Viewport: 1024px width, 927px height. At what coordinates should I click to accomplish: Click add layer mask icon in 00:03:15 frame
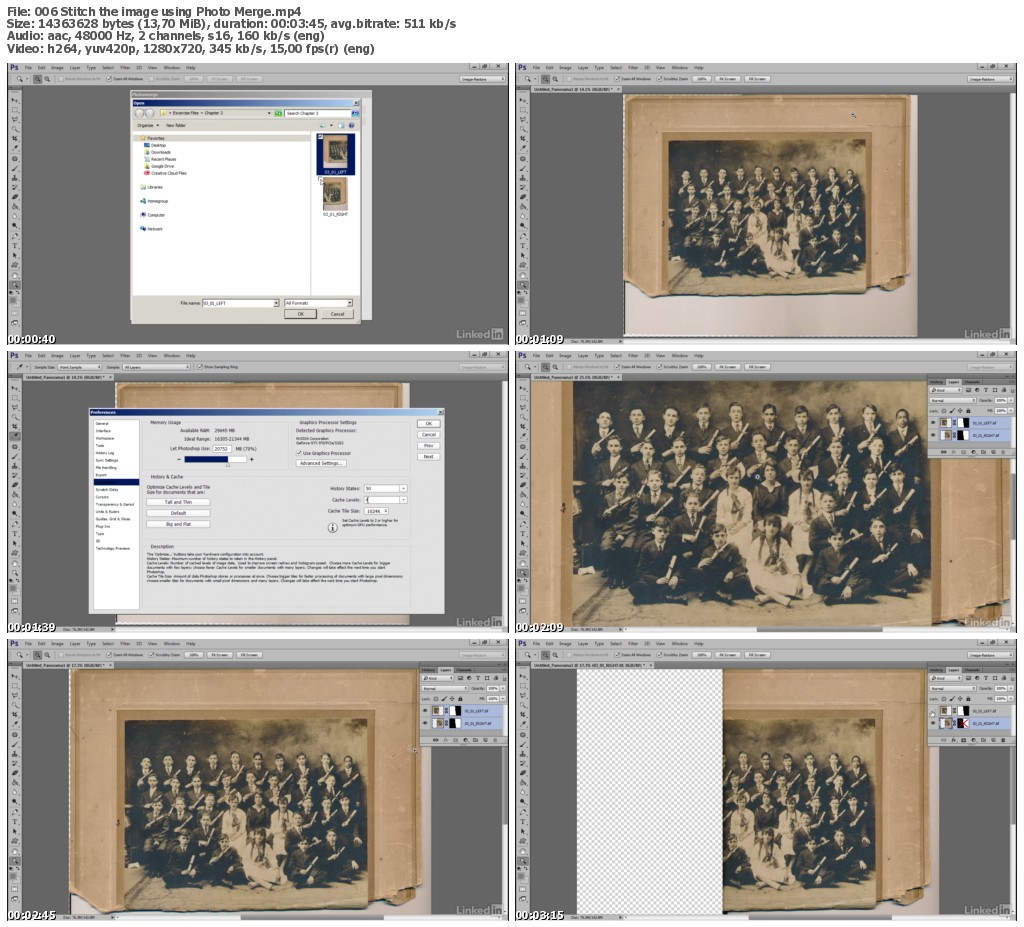963,740
